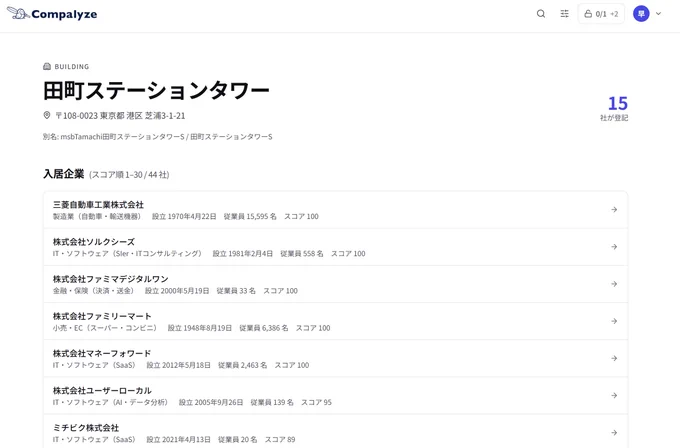Click 従業員 6,386 名 value
This screenshot has height=448, width=680.
pos(264,328)
